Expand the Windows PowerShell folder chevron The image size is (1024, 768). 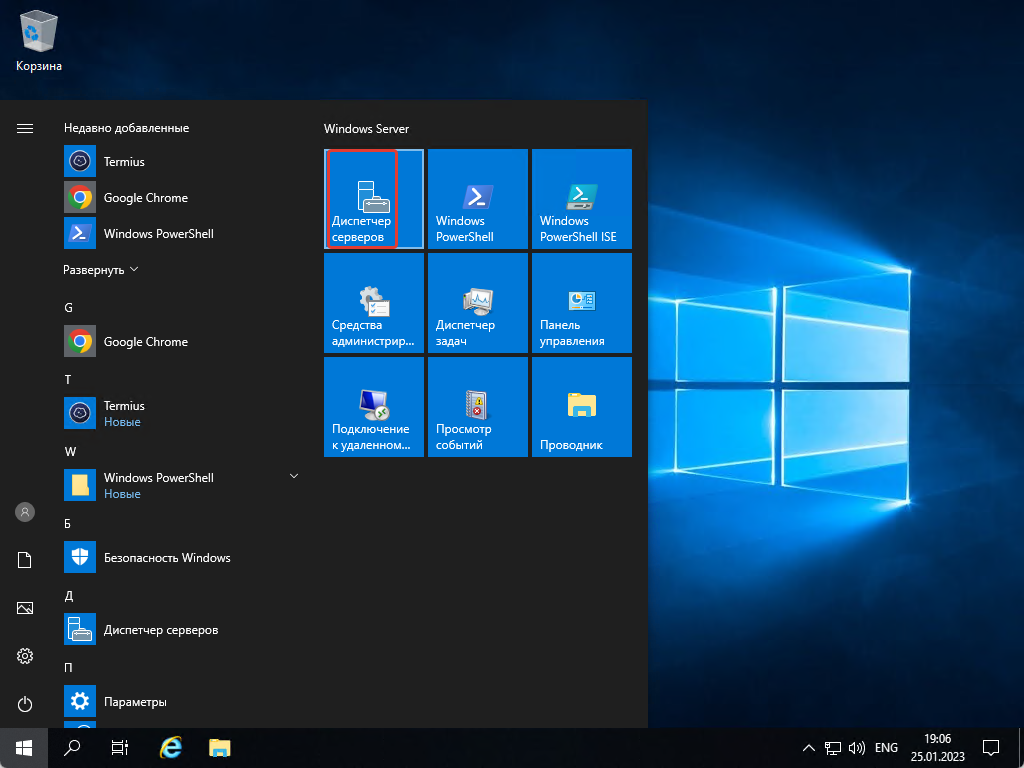coord(294,476)
